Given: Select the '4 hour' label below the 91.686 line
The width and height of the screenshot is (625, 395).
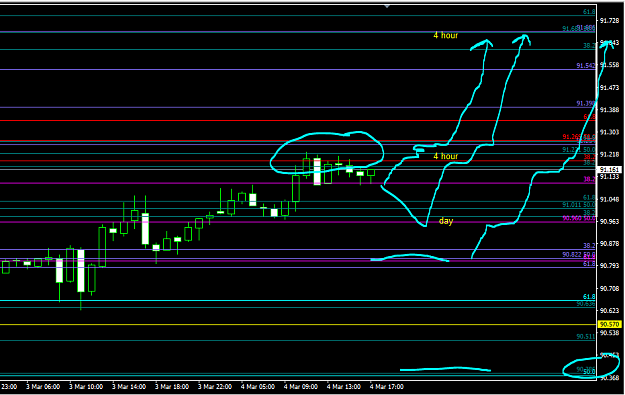Looking at the screenshot, I should click(x=446, y=35).
